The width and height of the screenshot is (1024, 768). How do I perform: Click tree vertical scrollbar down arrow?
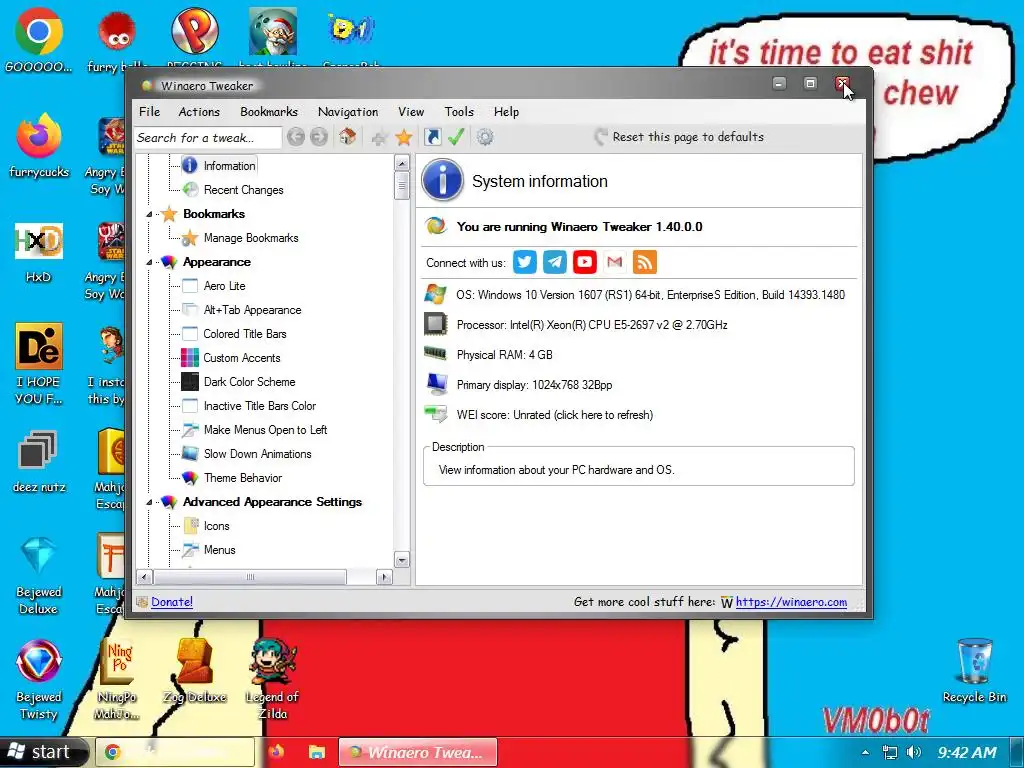pyautogui.click(x=402, y=560)
